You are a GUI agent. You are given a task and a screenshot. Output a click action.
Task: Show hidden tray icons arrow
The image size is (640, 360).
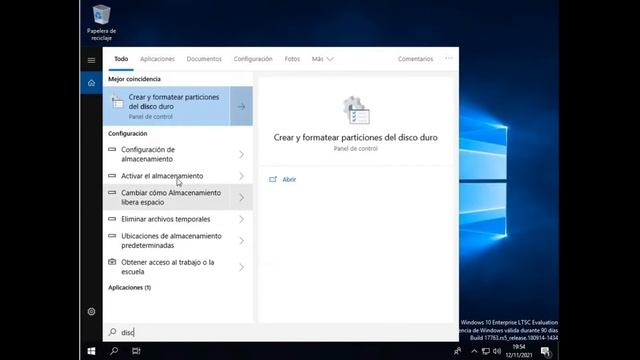(x=474, y=351)
